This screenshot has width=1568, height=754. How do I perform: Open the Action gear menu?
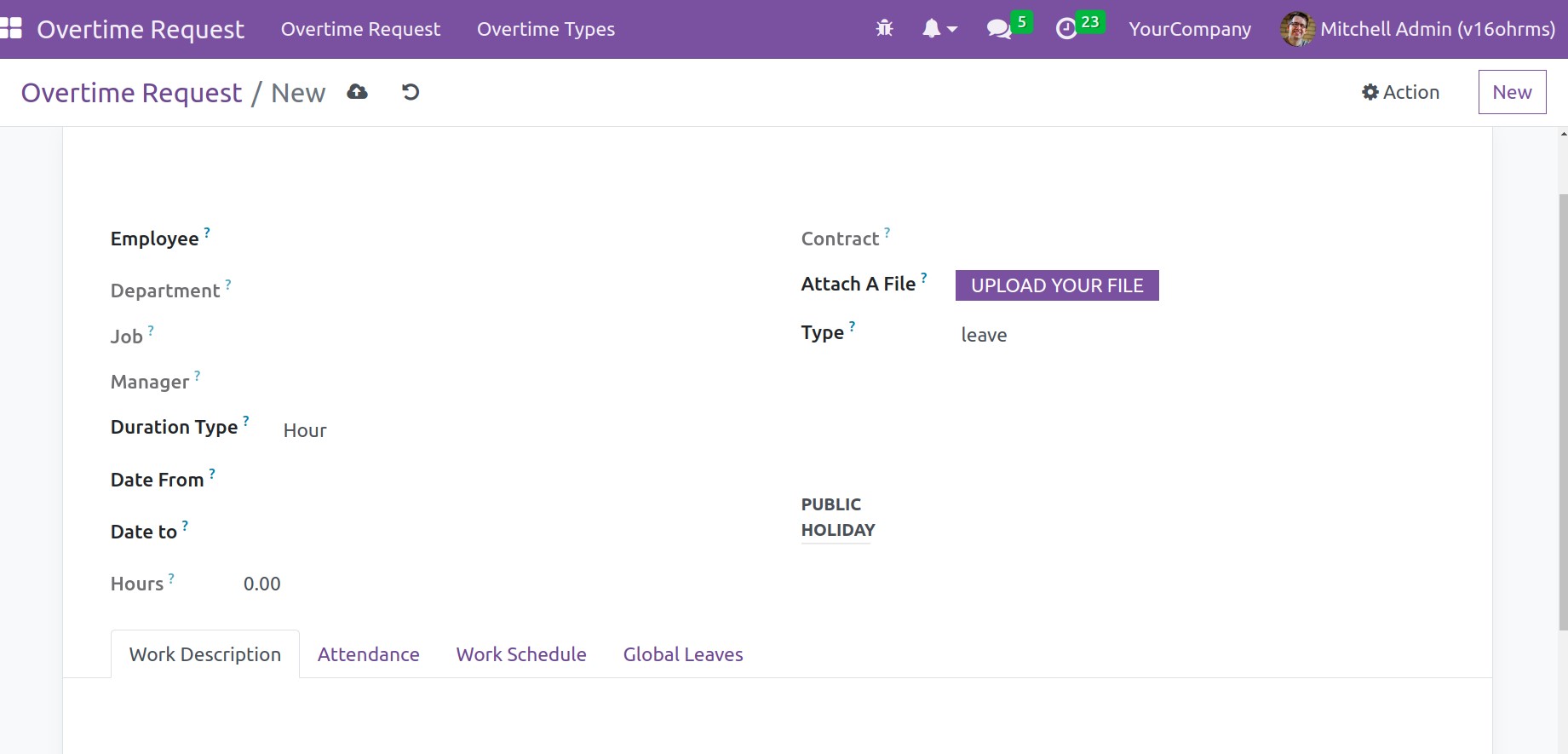coord(1400,92)
